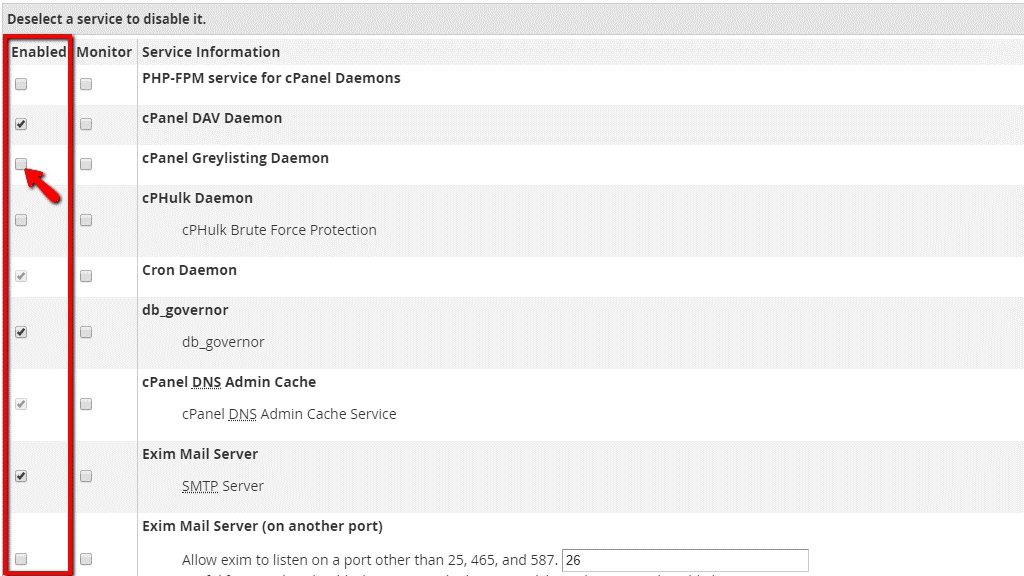Monitor the PHP-FPM service for cPanel Daemons

coord(86,85)
